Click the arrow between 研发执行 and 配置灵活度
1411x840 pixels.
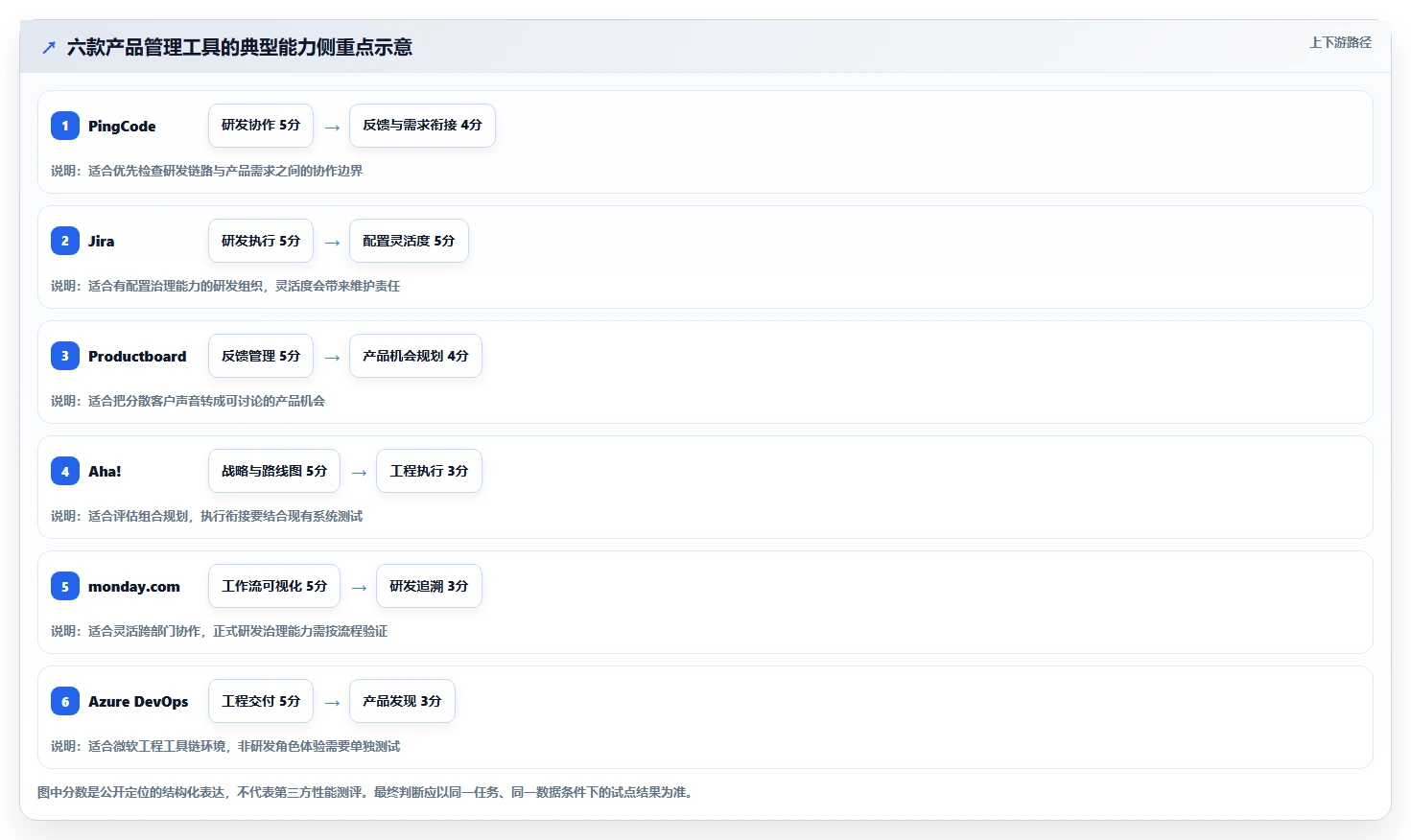(x=332, y=243)
